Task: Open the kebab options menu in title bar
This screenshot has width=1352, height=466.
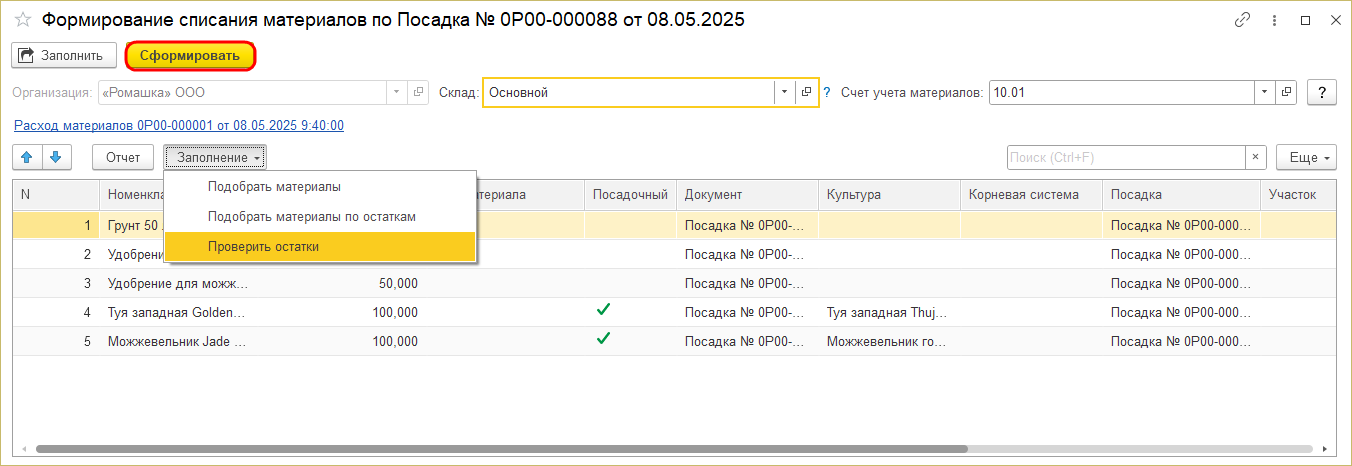Action: click(x=1274, y=20)
